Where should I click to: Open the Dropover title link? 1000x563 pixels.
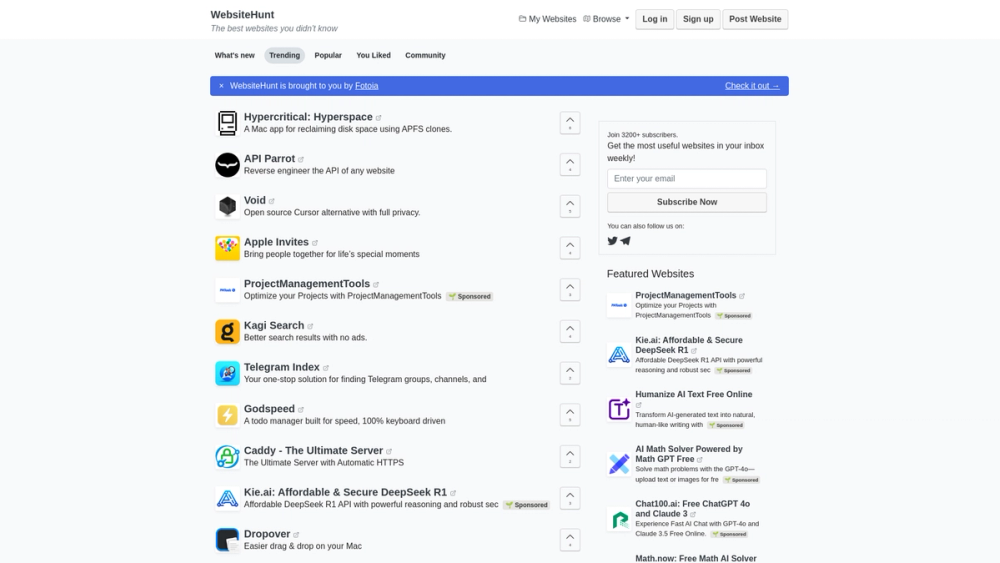[x=267, y=534]
